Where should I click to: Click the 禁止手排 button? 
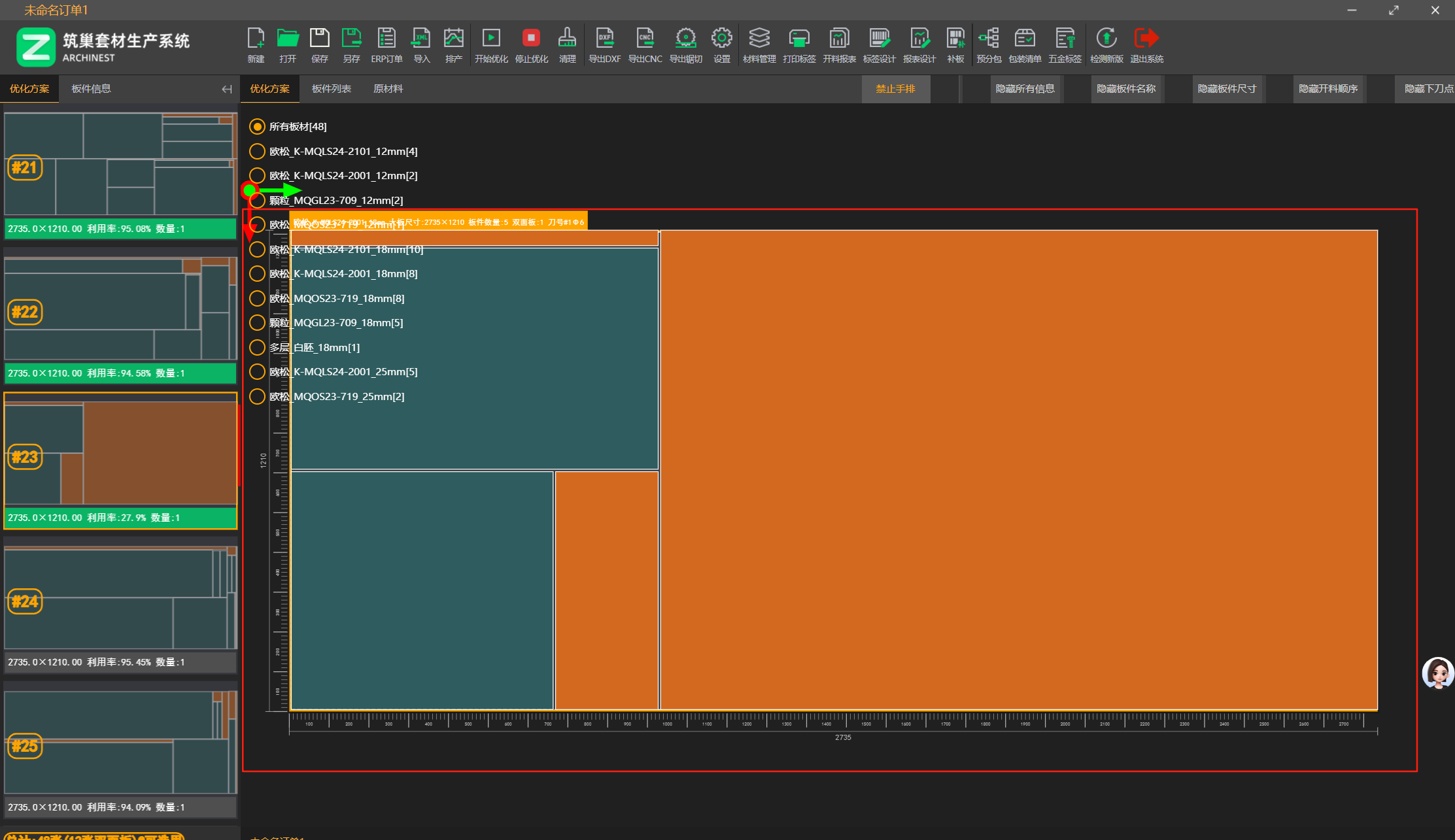click(895, 89)
